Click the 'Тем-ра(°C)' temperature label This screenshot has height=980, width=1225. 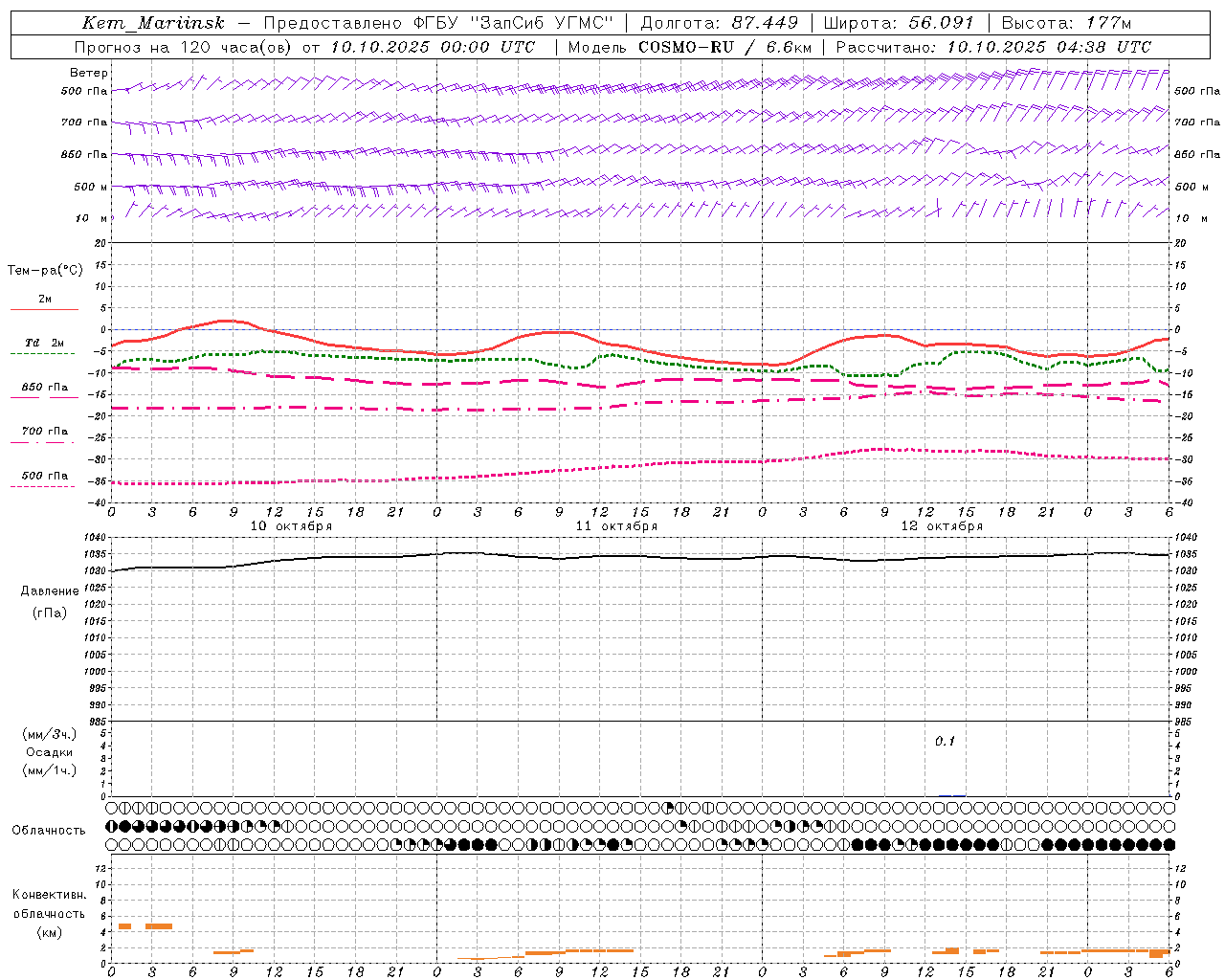(x=45, y=271)
